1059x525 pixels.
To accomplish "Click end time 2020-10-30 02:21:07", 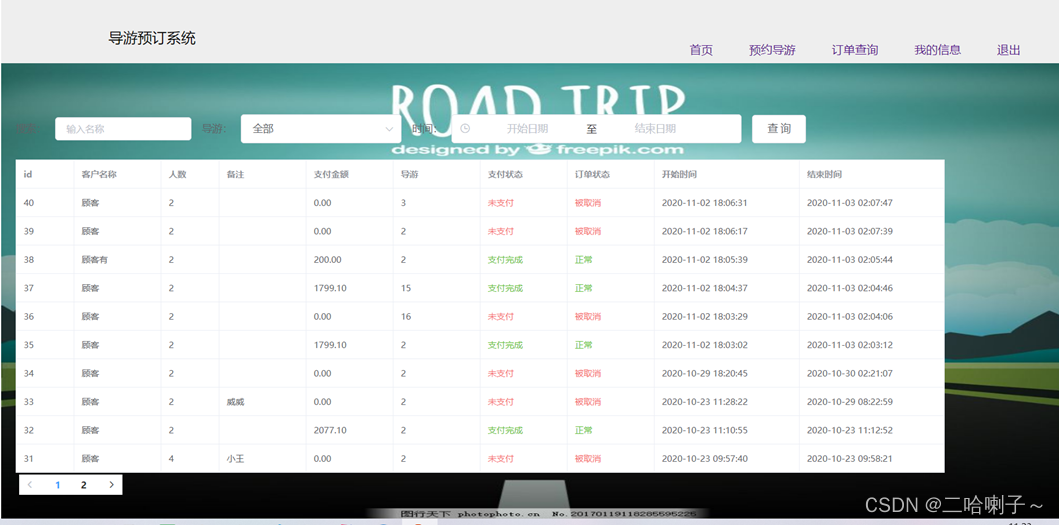I will tap(850, 373).
